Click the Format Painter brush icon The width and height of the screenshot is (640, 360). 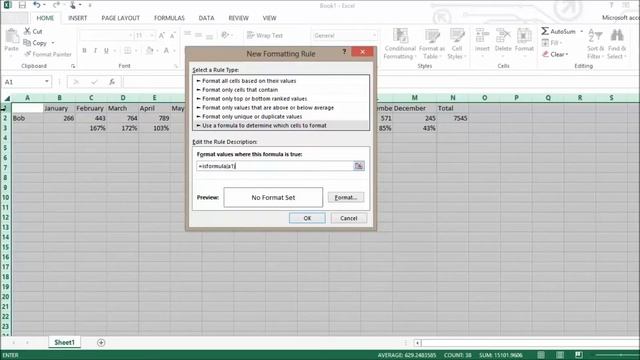tap(27, 54)
